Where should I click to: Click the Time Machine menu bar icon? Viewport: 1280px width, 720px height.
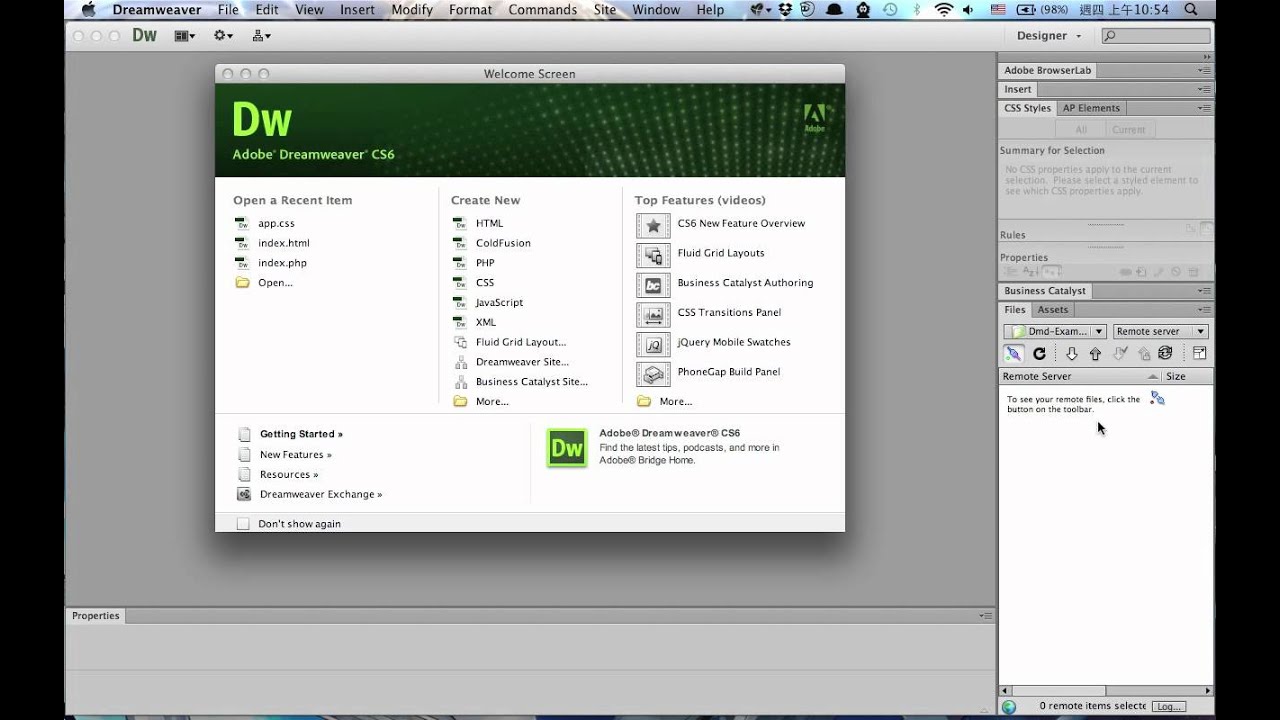click(x=890, y=9)
